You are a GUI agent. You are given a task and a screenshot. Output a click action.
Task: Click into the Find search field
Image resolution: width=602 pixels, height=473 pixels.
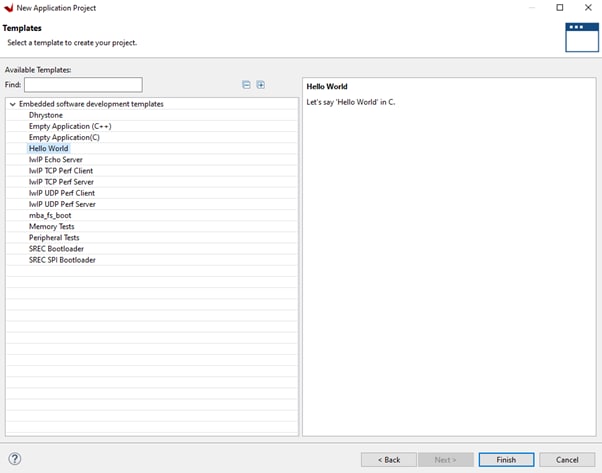click(83, 85)
